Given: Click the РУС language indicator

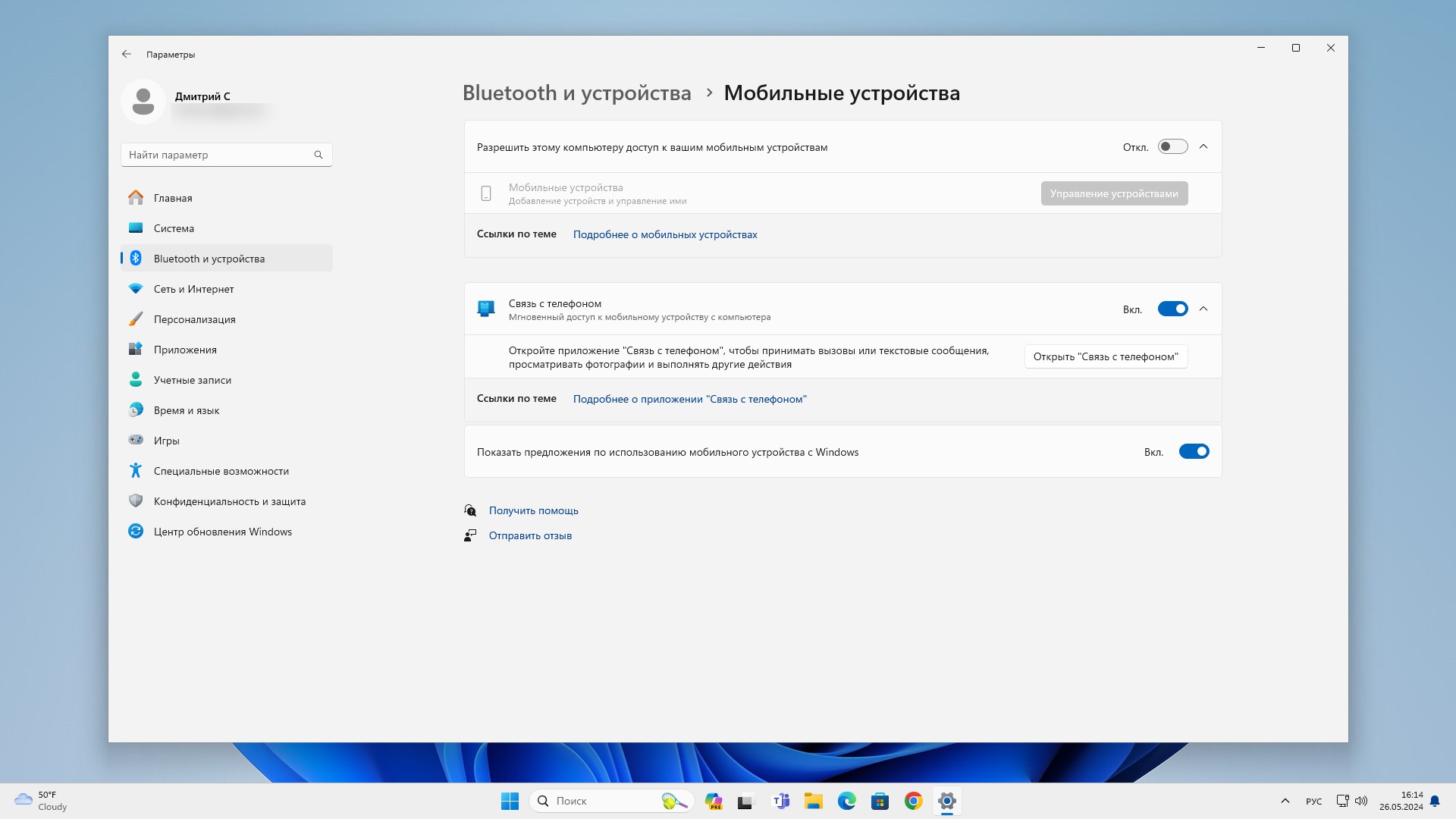Looking at the screenshot, I should click(x=1314, y=802).
